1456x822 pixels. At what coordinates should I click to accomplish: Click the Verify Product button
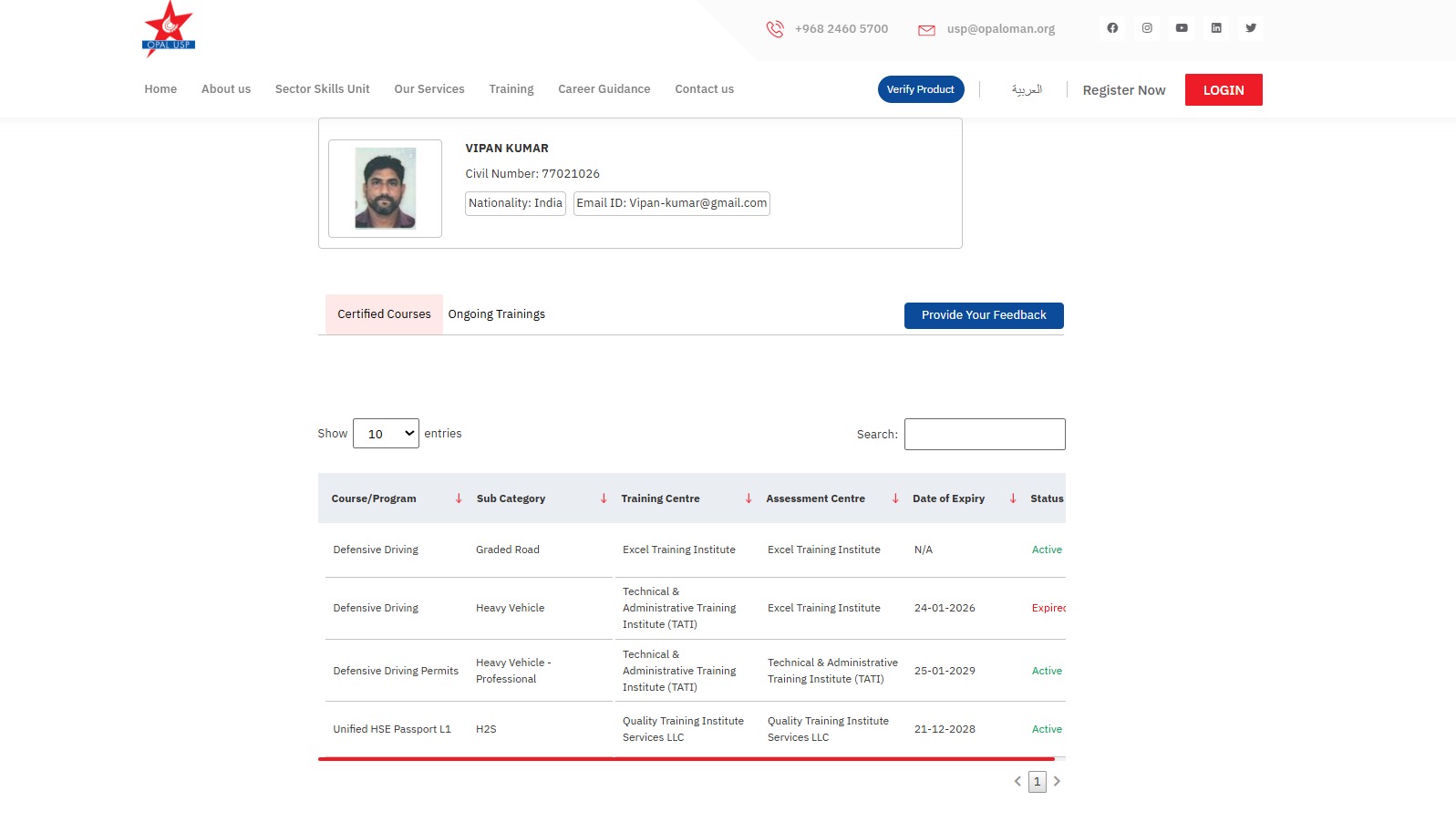pyautogui.click(x=921, y=89)
